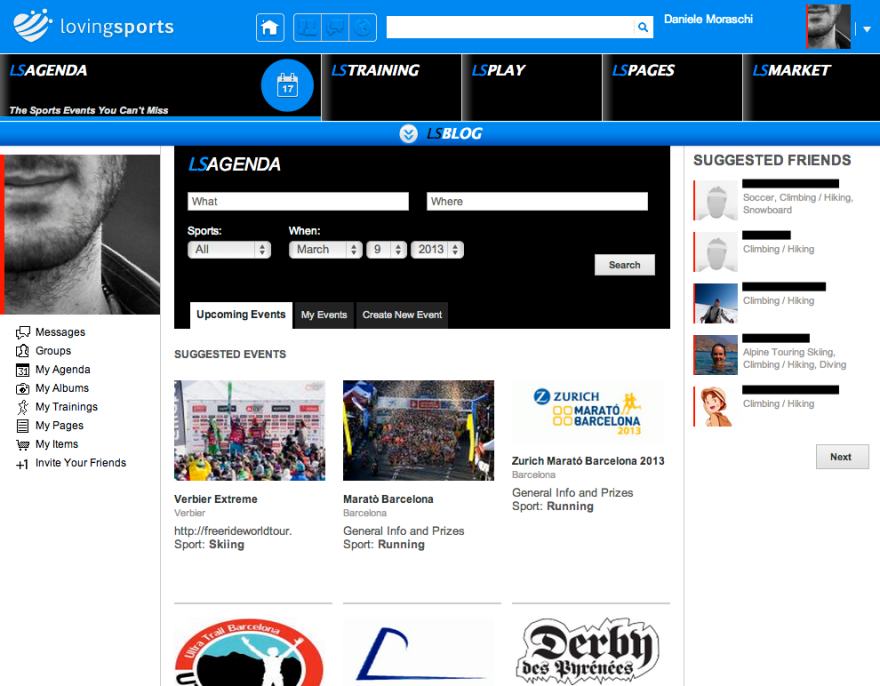Click the Groups sidebar icon
The height and width of the screenshot is (686, 880).
tap(22, 351)
